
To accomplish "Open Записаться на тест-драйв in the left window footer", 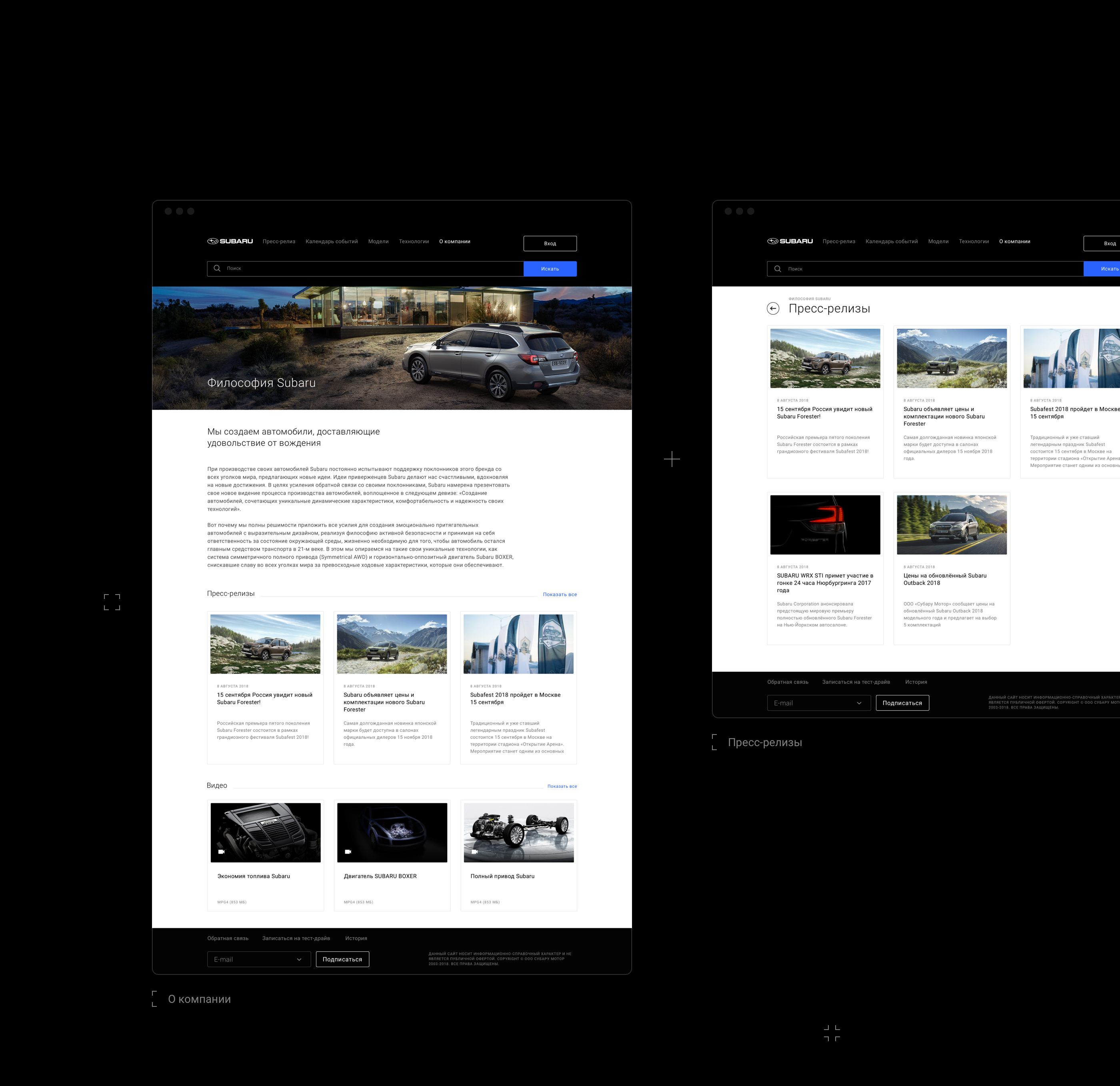I will pyautogui.click(x=296, y=938).
